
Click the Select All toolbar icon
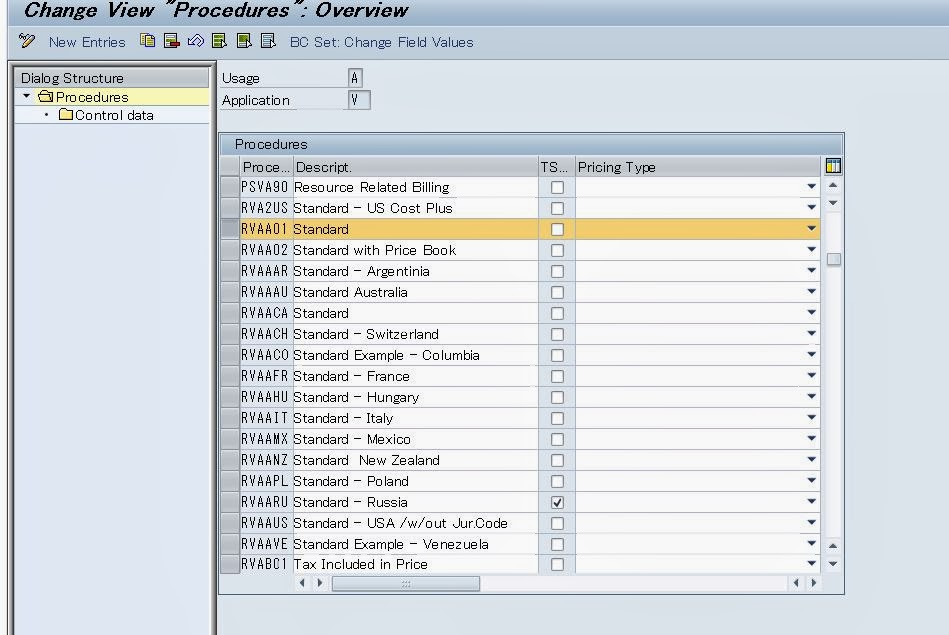(x=220, y=41)
